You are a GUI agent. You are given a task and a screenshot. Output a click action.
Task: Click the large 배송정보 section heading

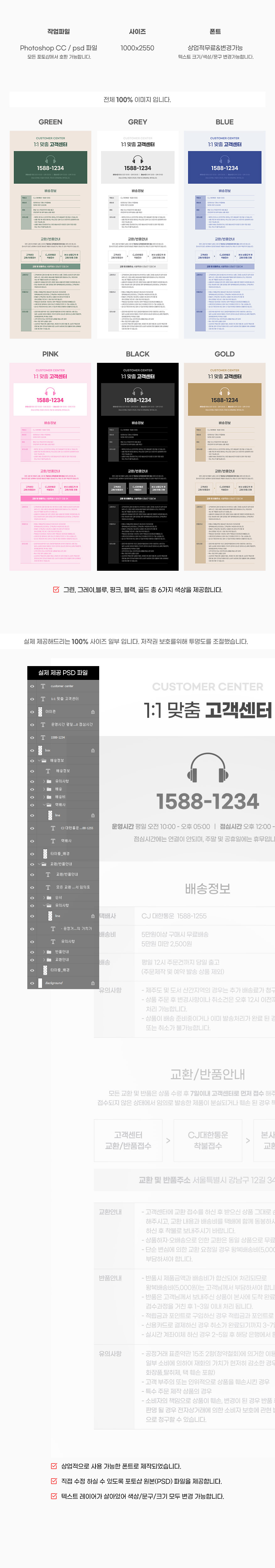tap(207, 888)
